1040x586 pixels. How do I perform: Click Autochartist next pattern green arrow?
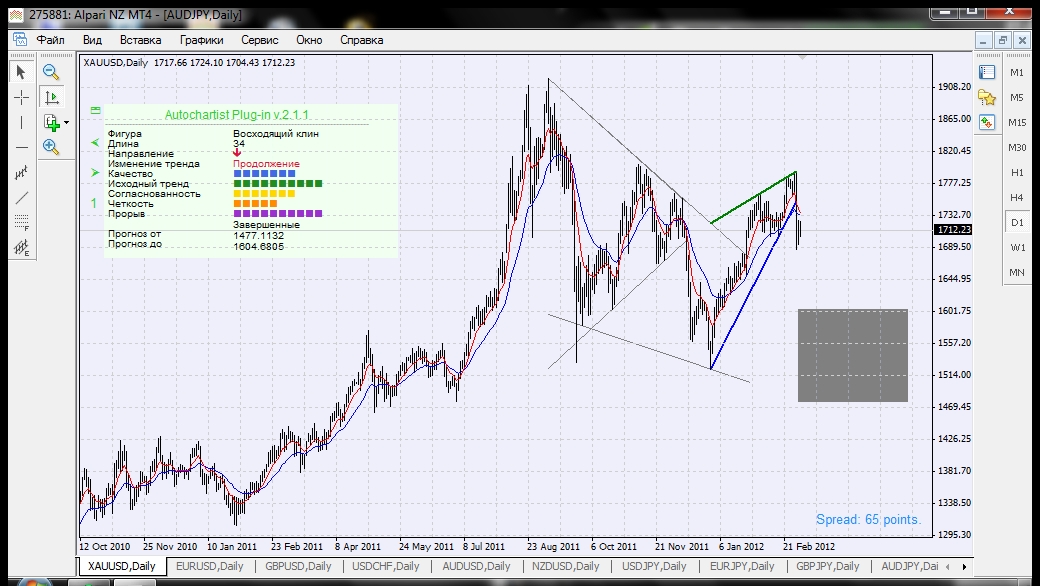click(x=95, y=173)
